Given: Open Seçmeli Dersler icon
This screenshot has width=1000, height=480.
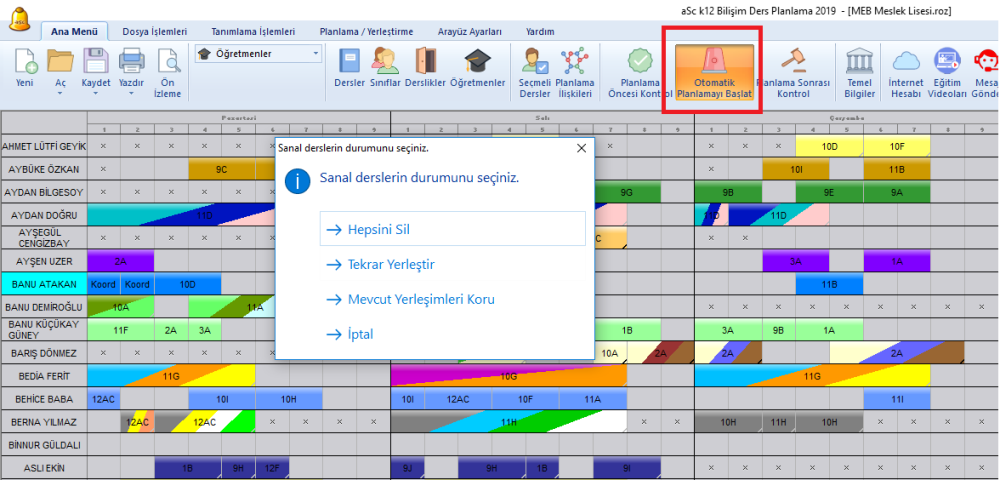Looking at the screenshot, I should pos(534,72).
